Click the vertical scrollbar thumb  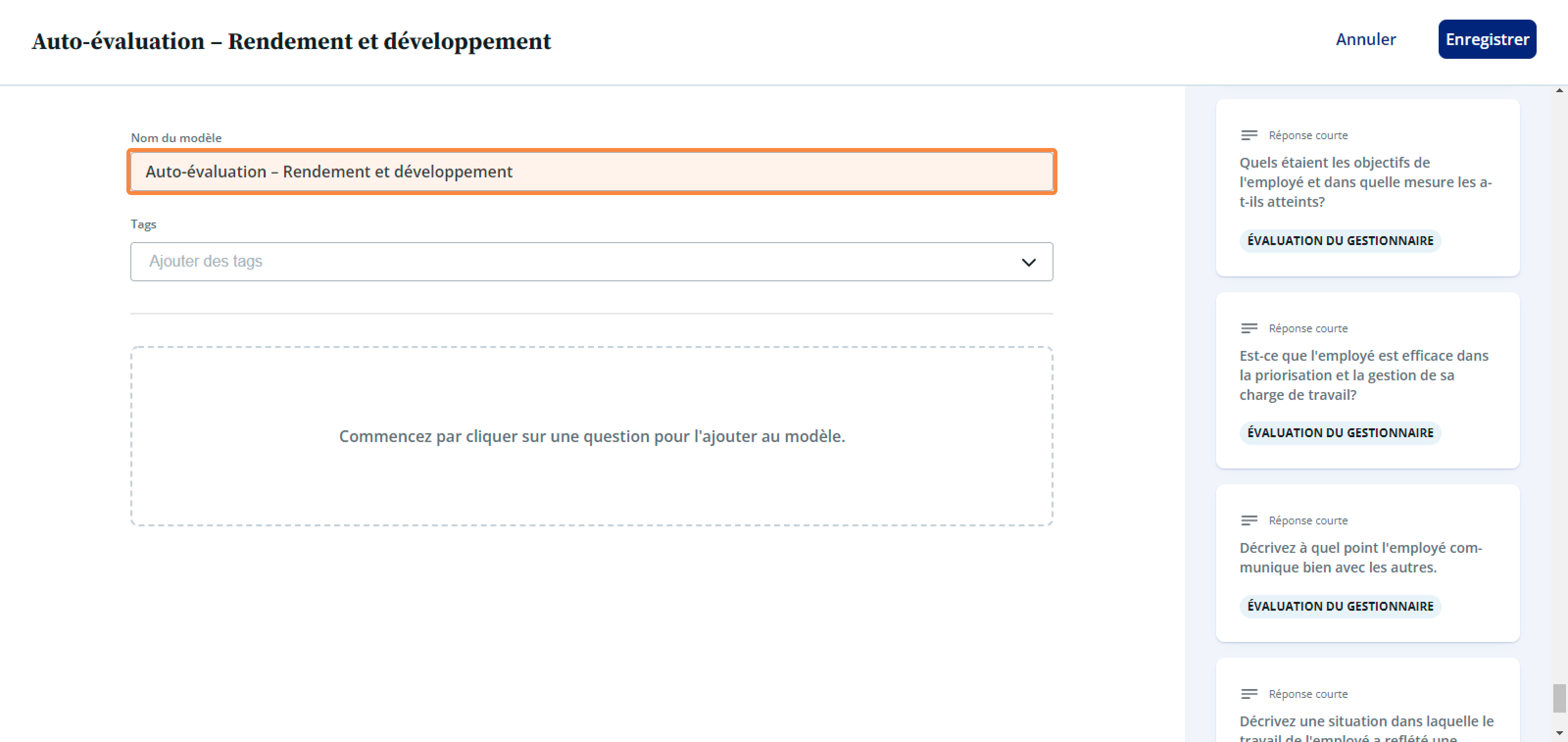(x=1559, y=698)
